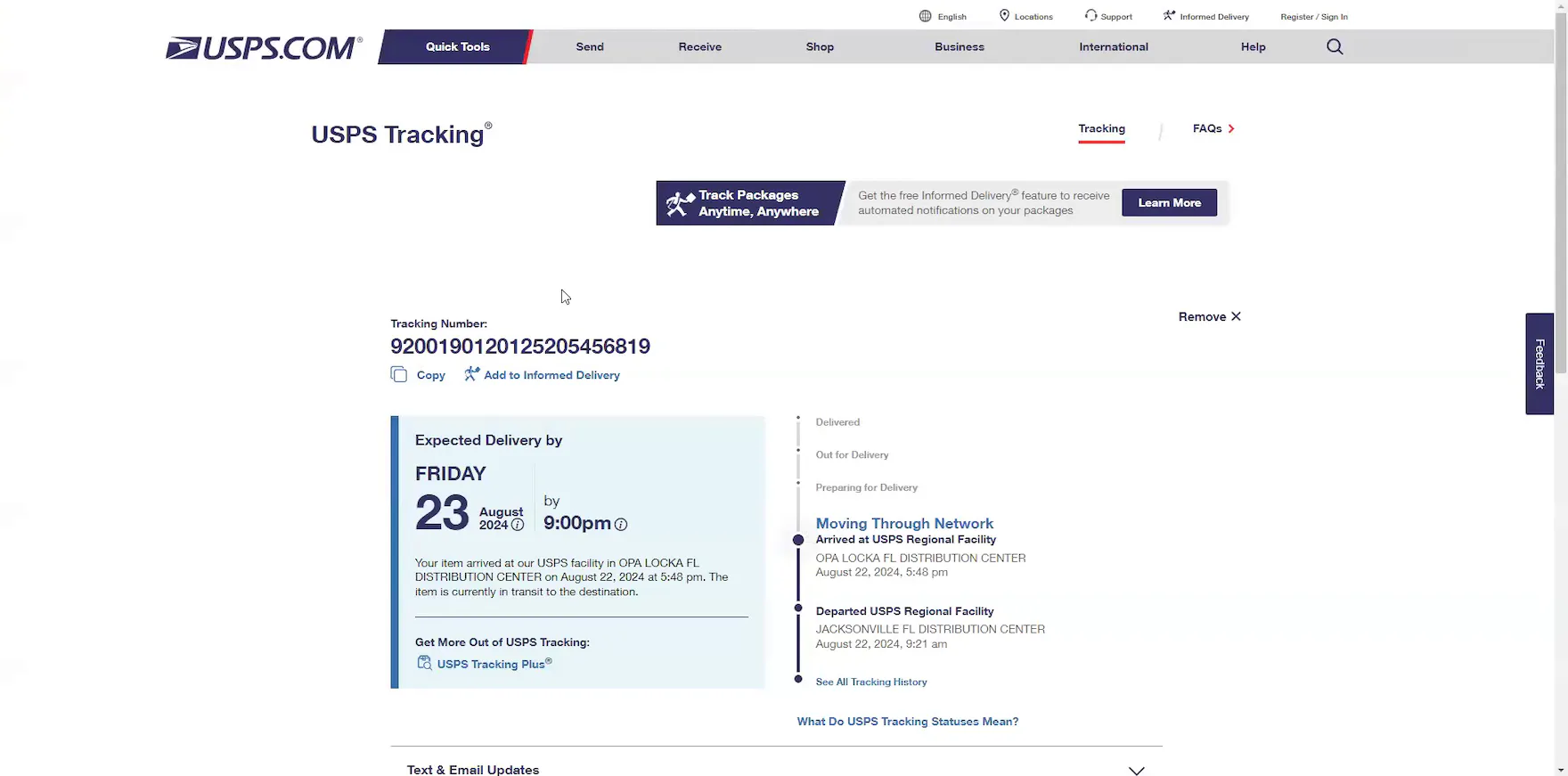This screenshot has width=1568, height=776.
Task: Click Register / Sign In
Action: click(x=1314, y=17)
